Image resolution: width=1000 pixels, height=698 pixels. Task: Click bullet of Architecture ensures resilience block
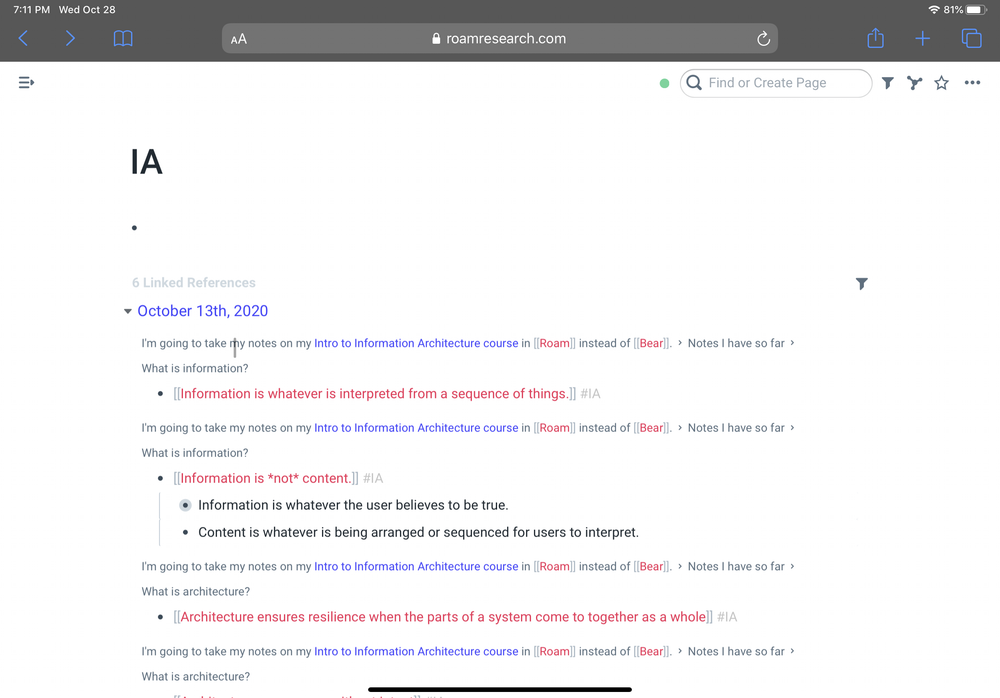tap(160, 617)
